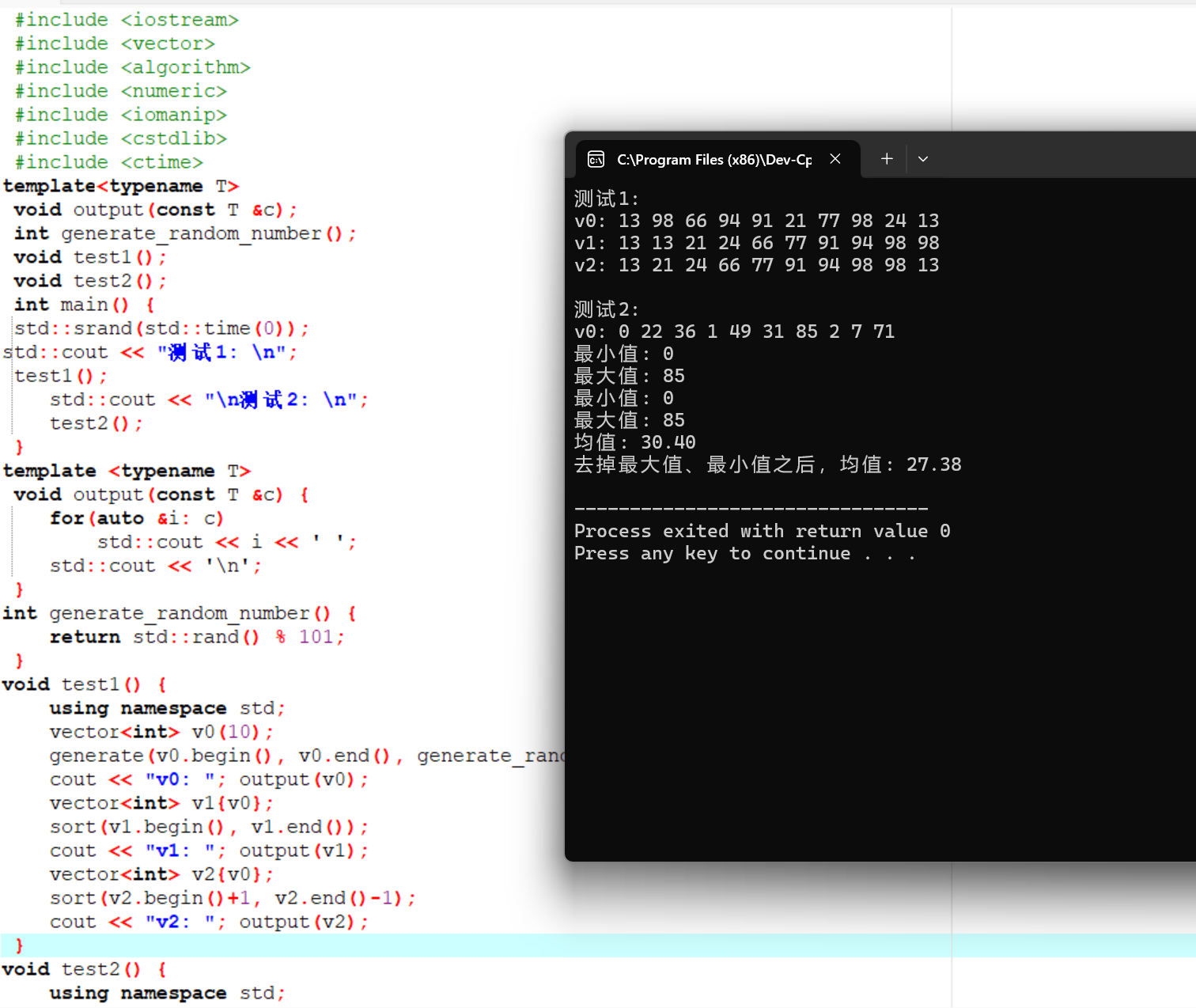
Task: Click the 'sort(v1.begin(), v1.end());' line
Action: [x=209, y=827]
